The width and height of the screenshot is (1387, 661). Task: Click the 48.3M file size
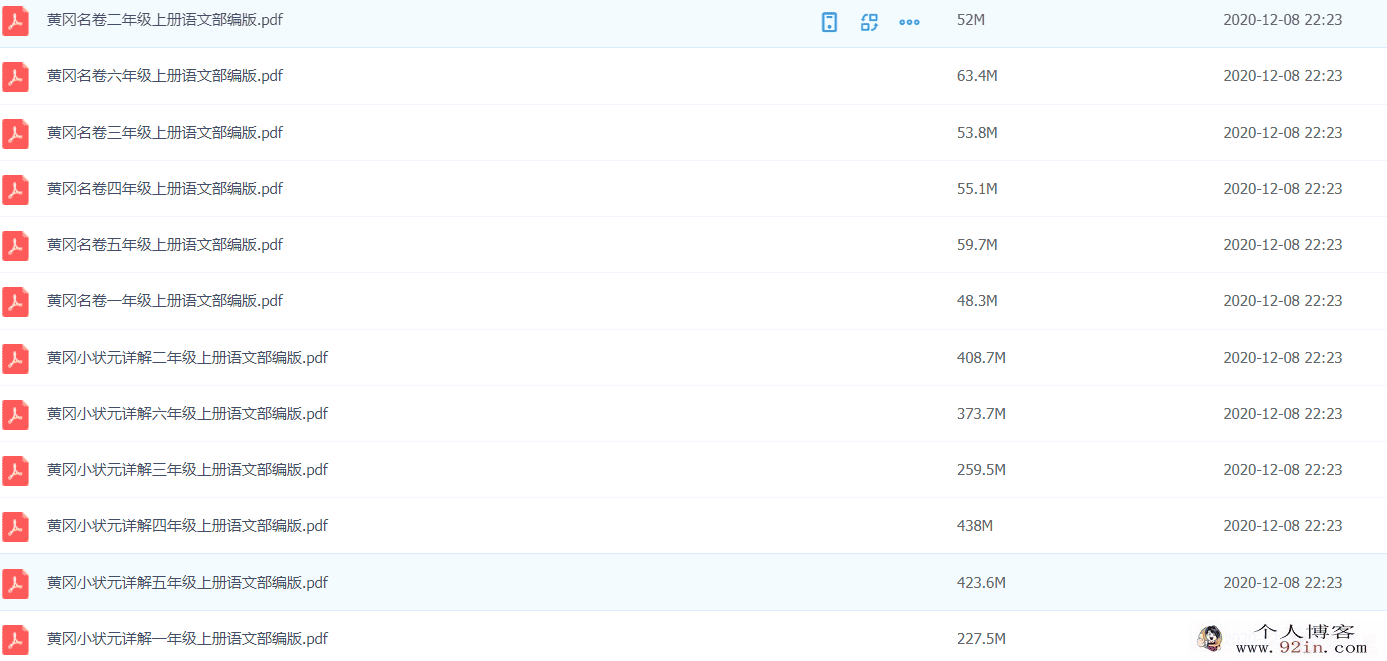977,301
